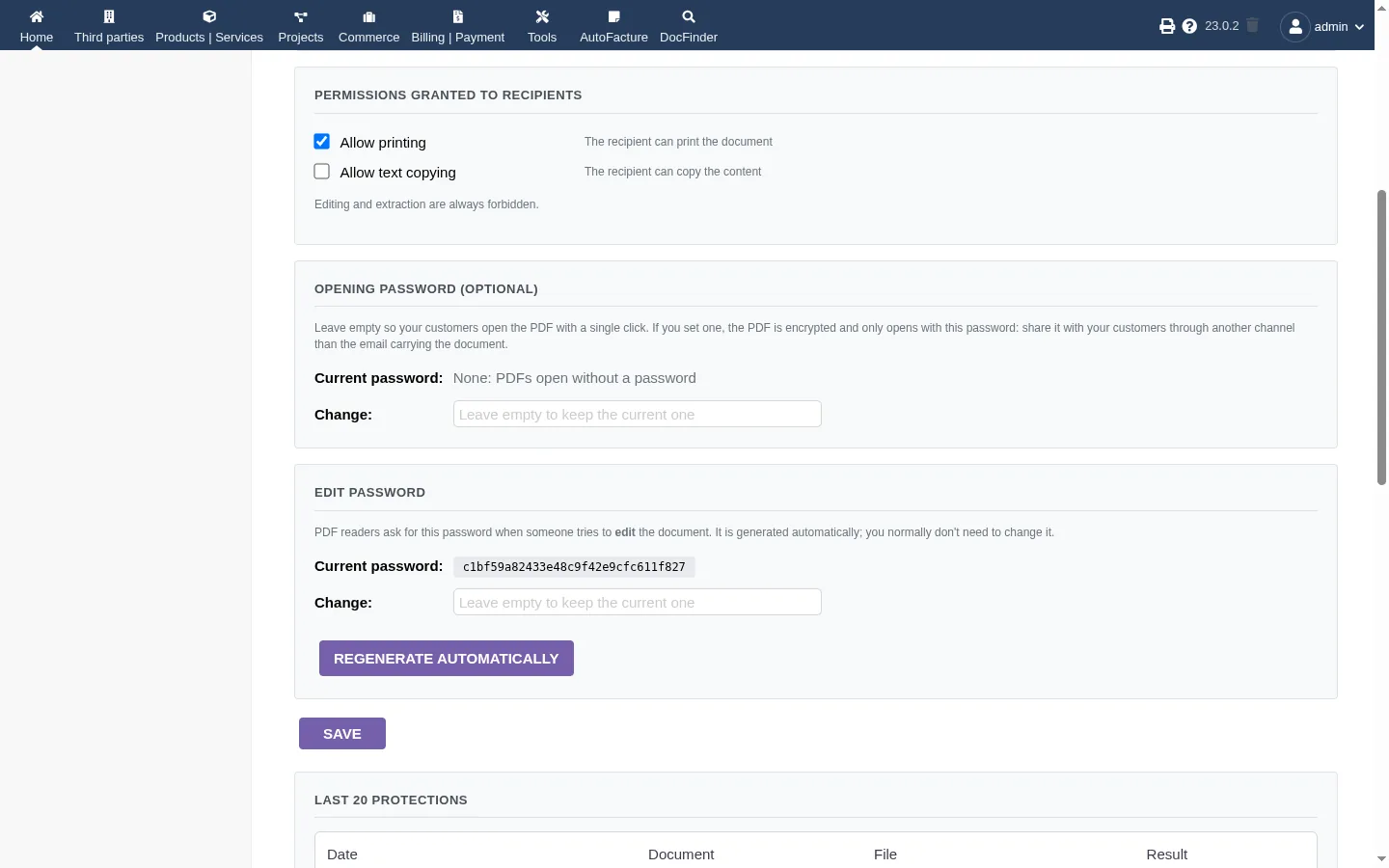Open Projects icon in top bar
This screenshot has height=868, width=1389.
301,16
